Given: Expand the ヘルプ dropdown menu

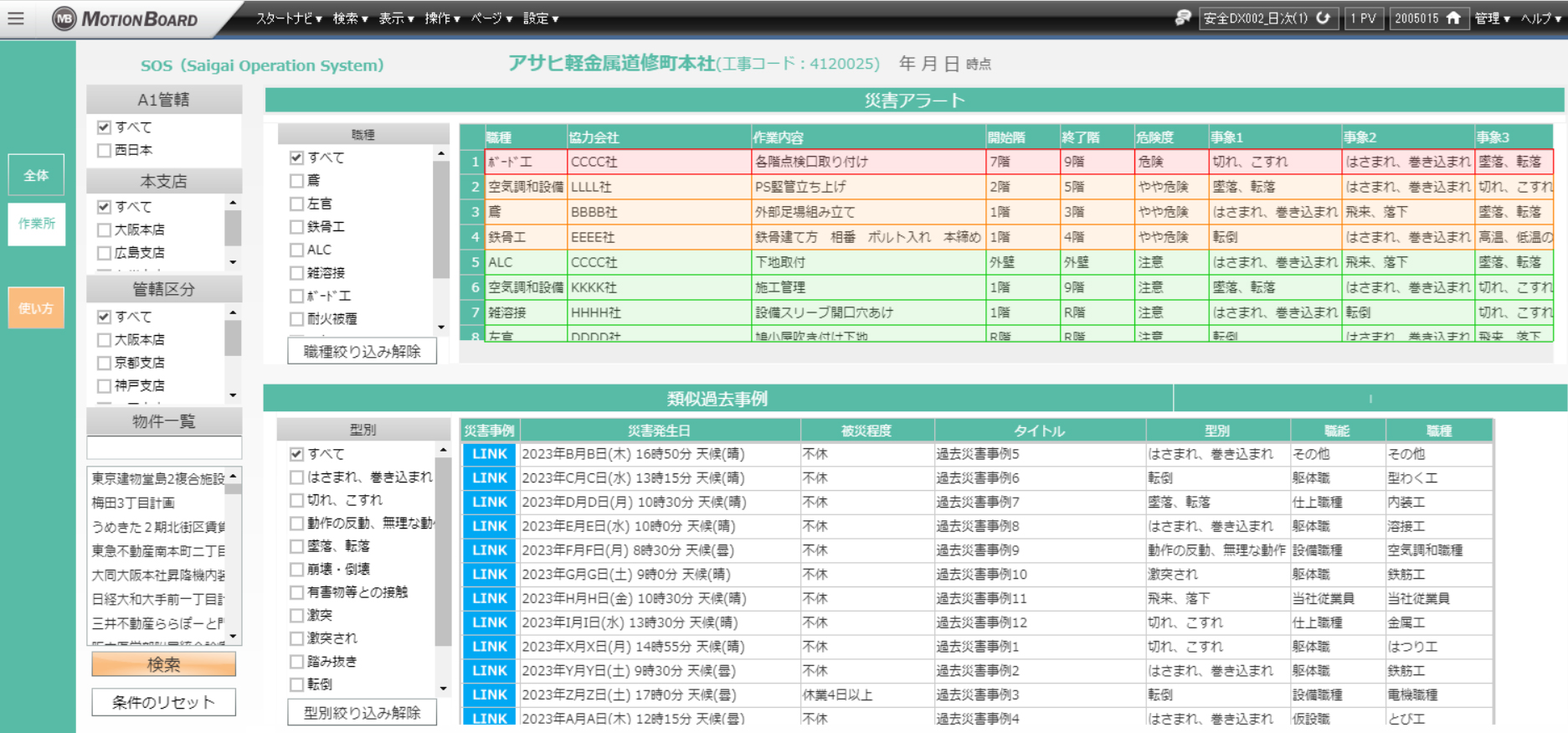Looking at the screenshot, I should (1540, 18).
